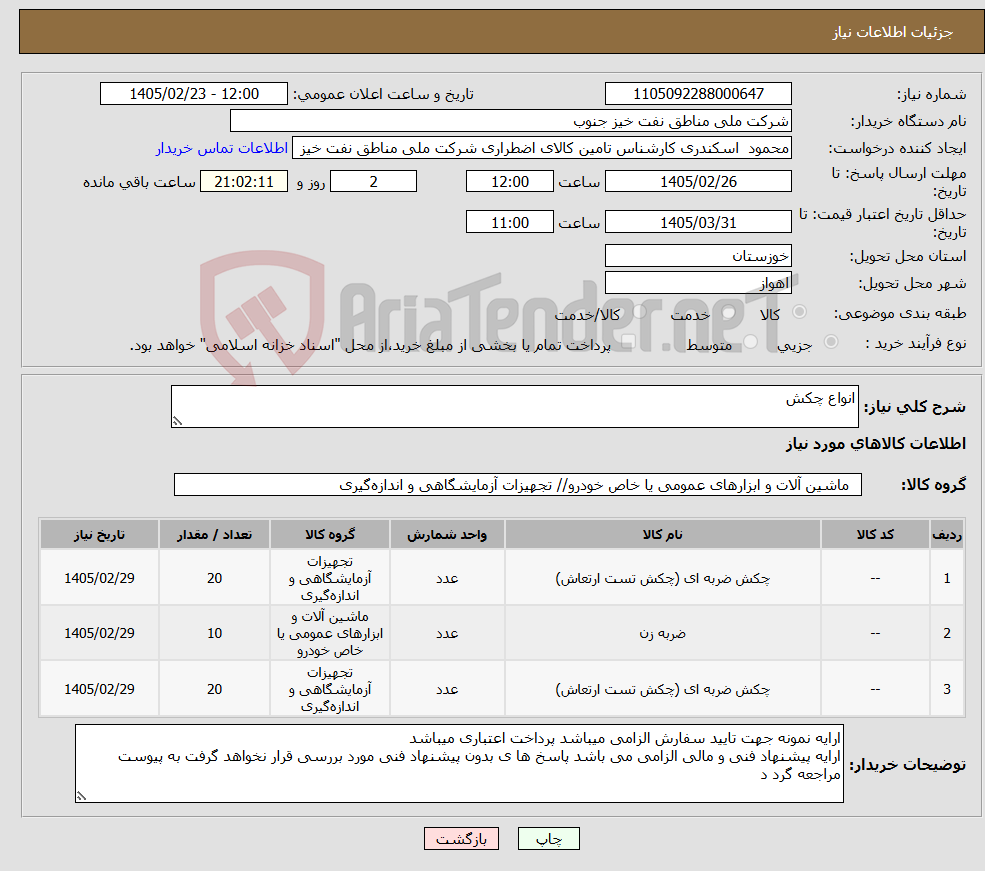Viewport: 985px width, 871px height.
Task: Click the گروه کالا table column header
Action: click(330, 534)
